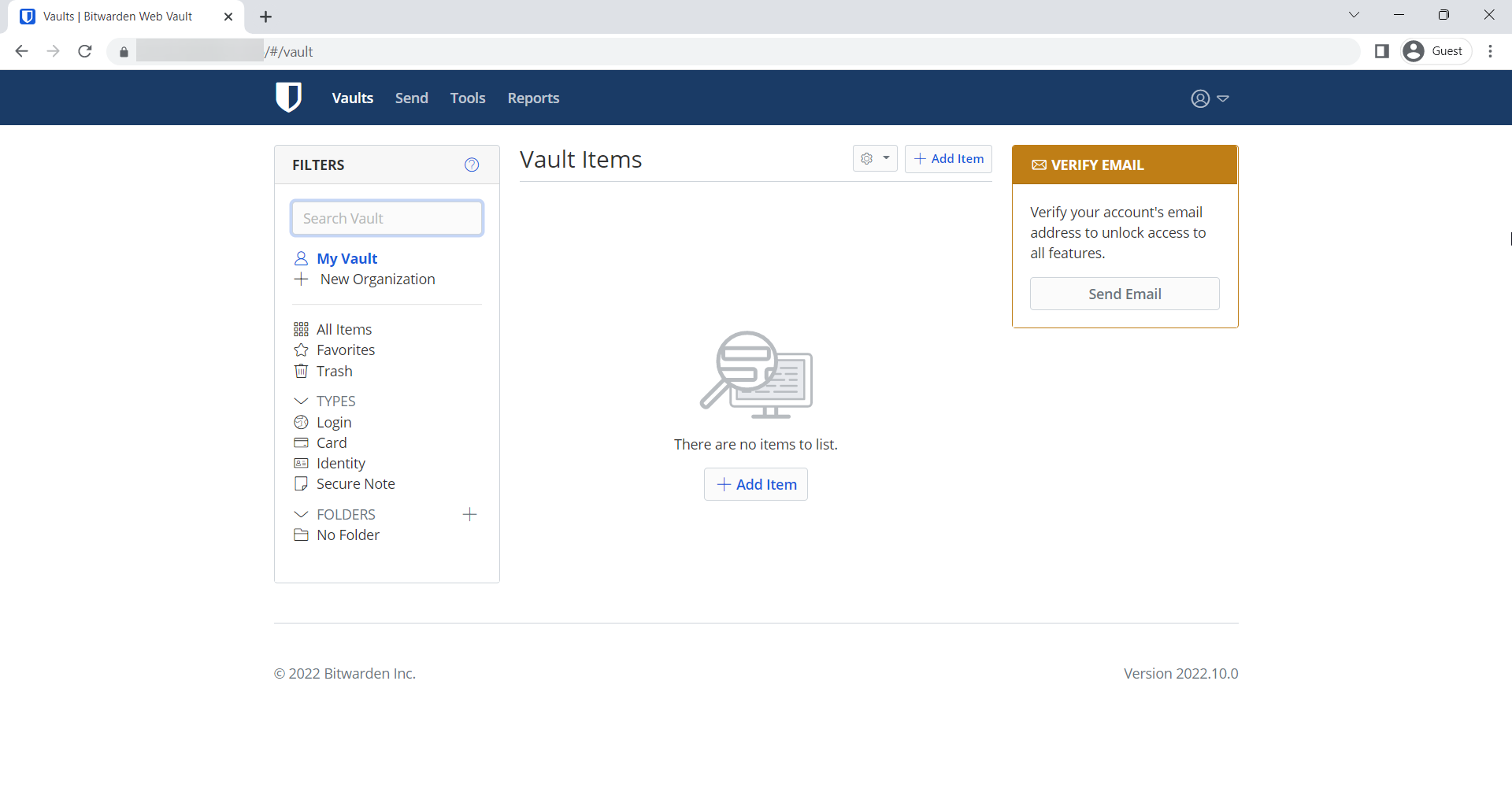This screenshot has width=1512, height=803.
Task: Select the No Folder filter
Action: click(348, 535)
